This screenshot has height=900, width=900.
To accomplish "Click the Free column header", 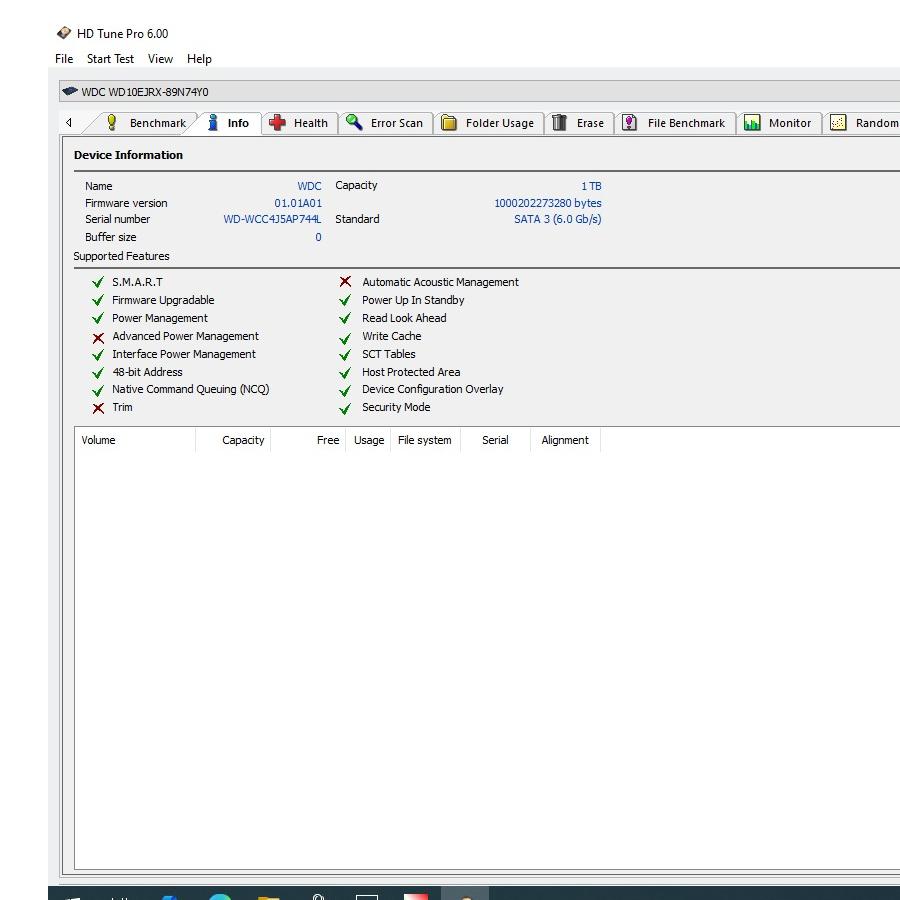I will tap(308, 440).
